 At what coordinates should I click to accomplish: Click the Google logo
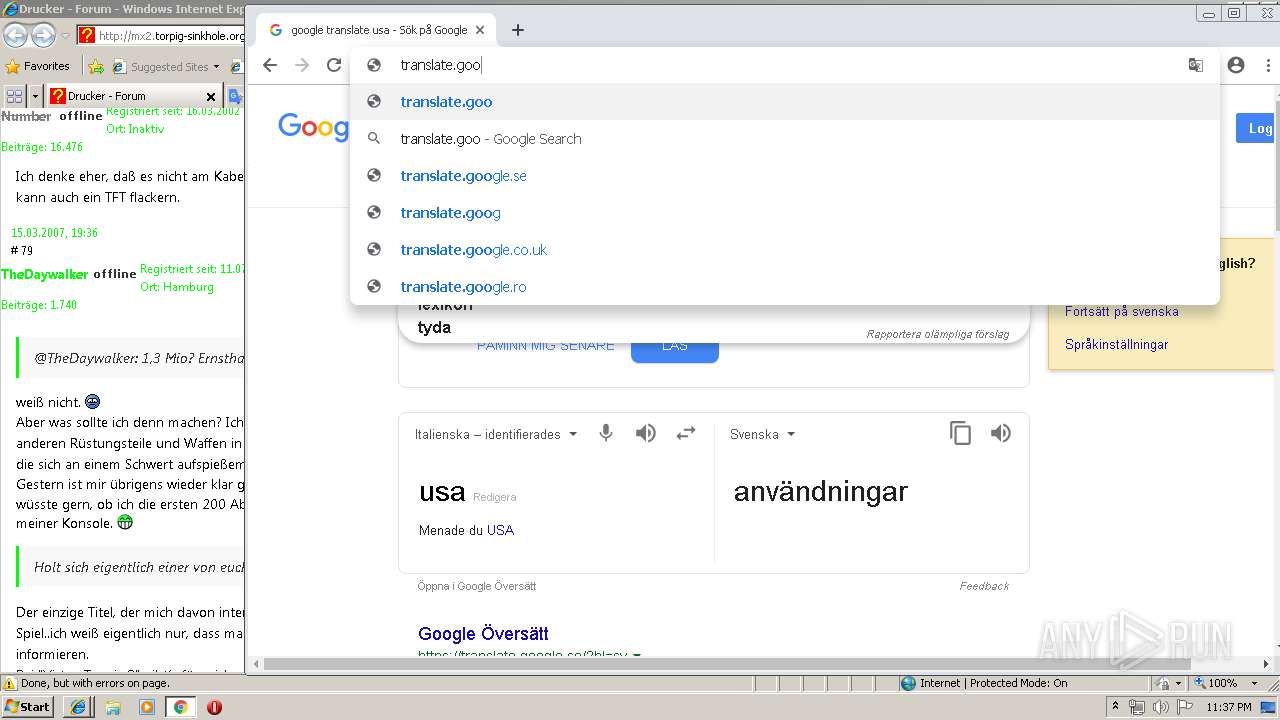(313, 128)
